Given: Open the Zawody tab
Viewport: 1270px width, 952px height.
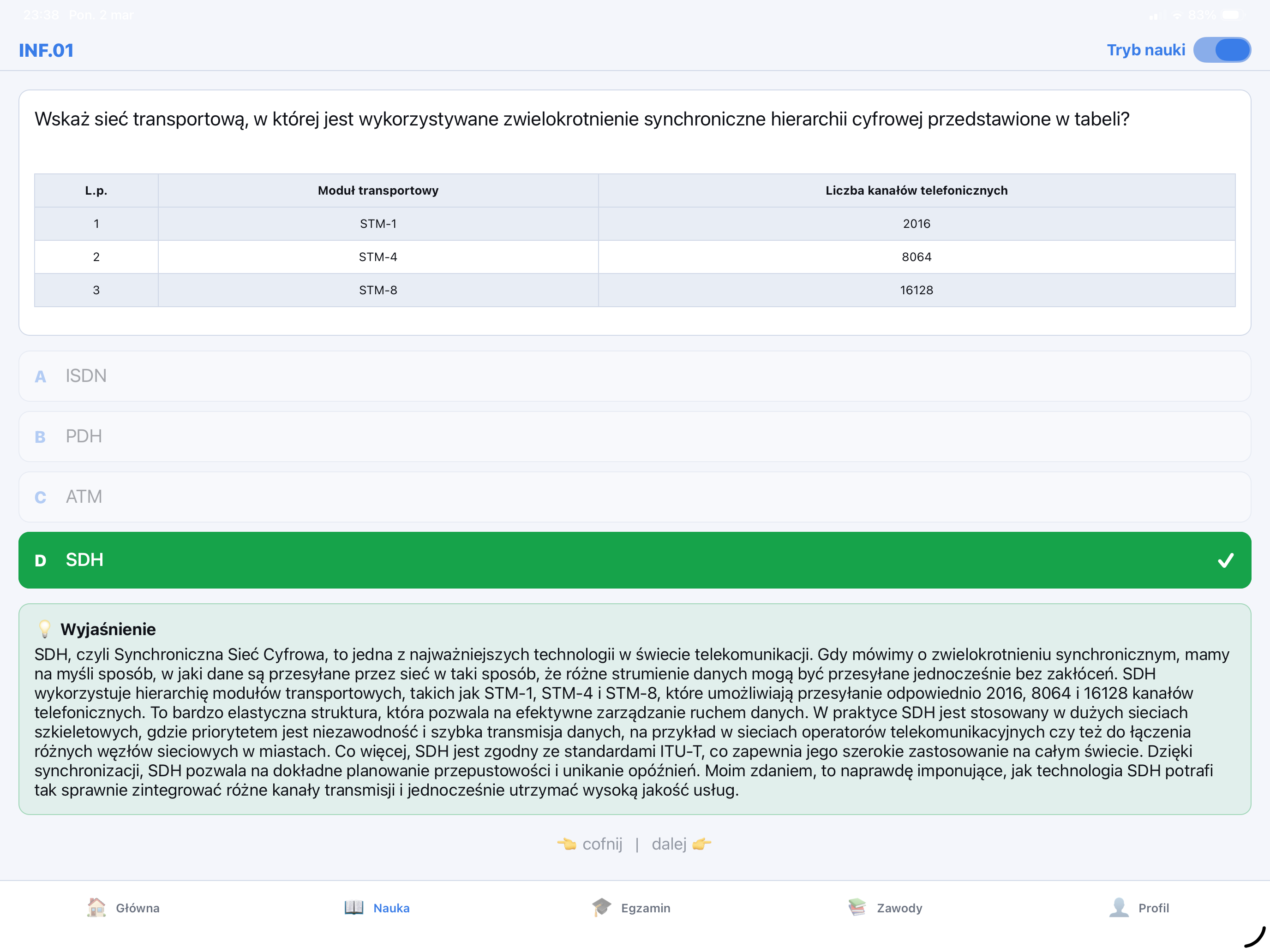Looking at the screenshot, I should (x=885, y=908).
